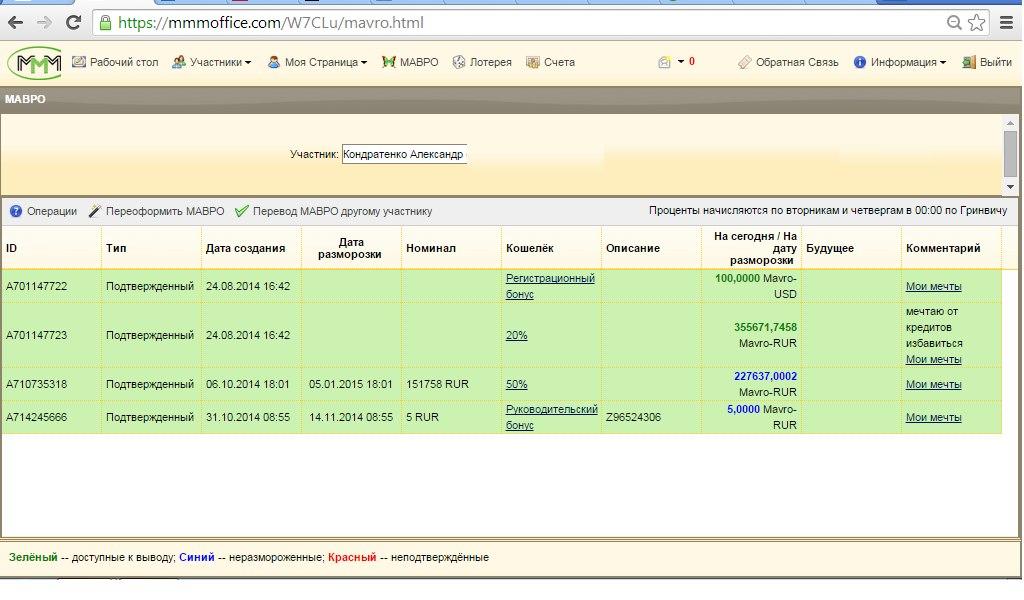Open the Рабочий стол menu item
The width and height of the screenshot is (1024, 600).
[124, 62]
